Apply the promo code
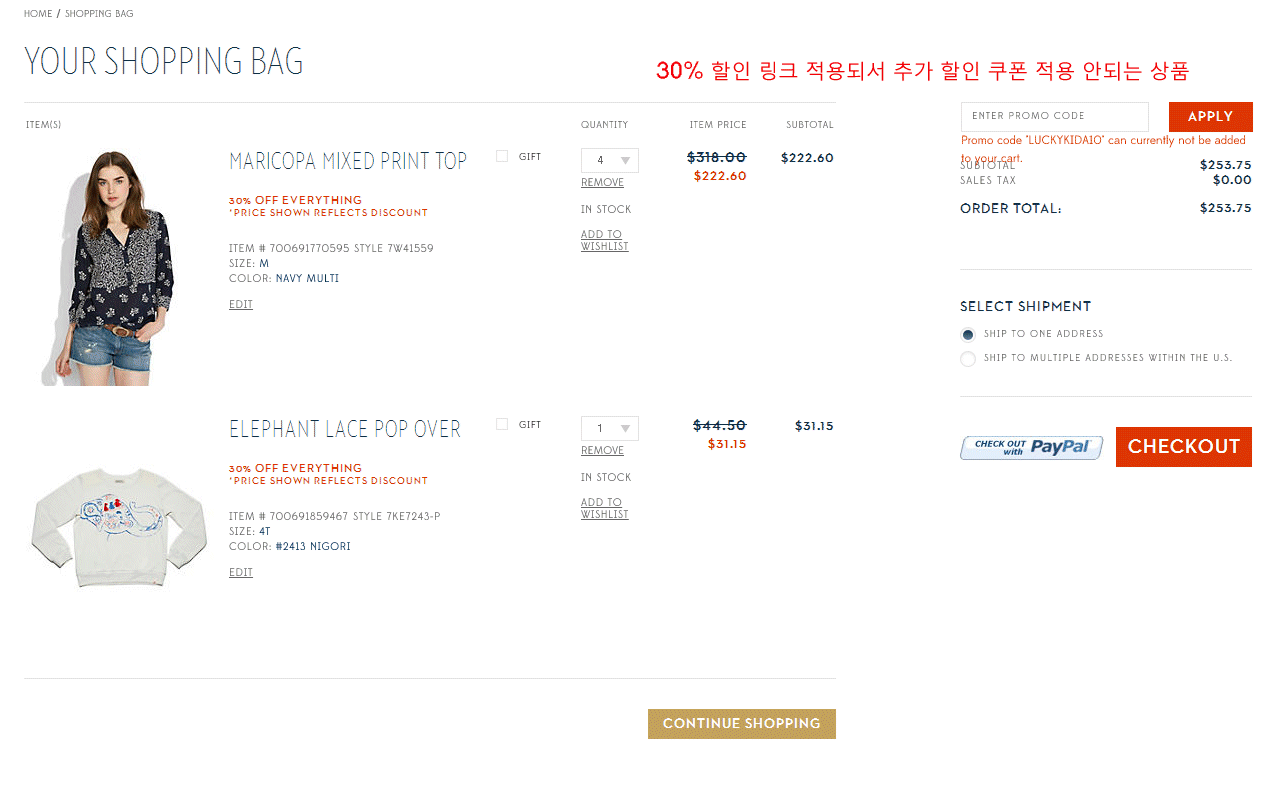Viewport: 1281px width, 800px height. (x=1210, y=117)
